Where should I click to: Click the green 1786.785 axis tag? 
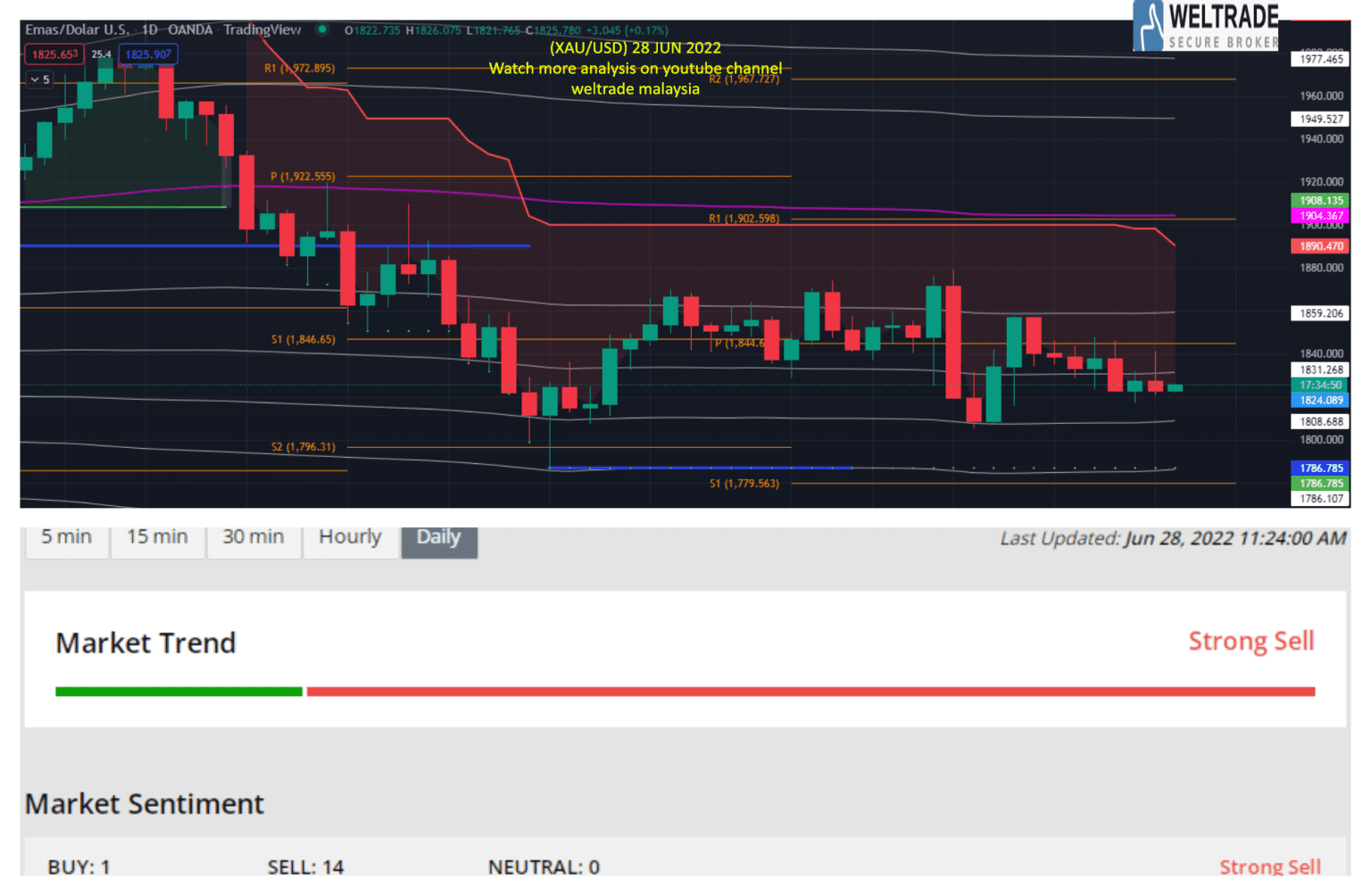click(1321, 484)
